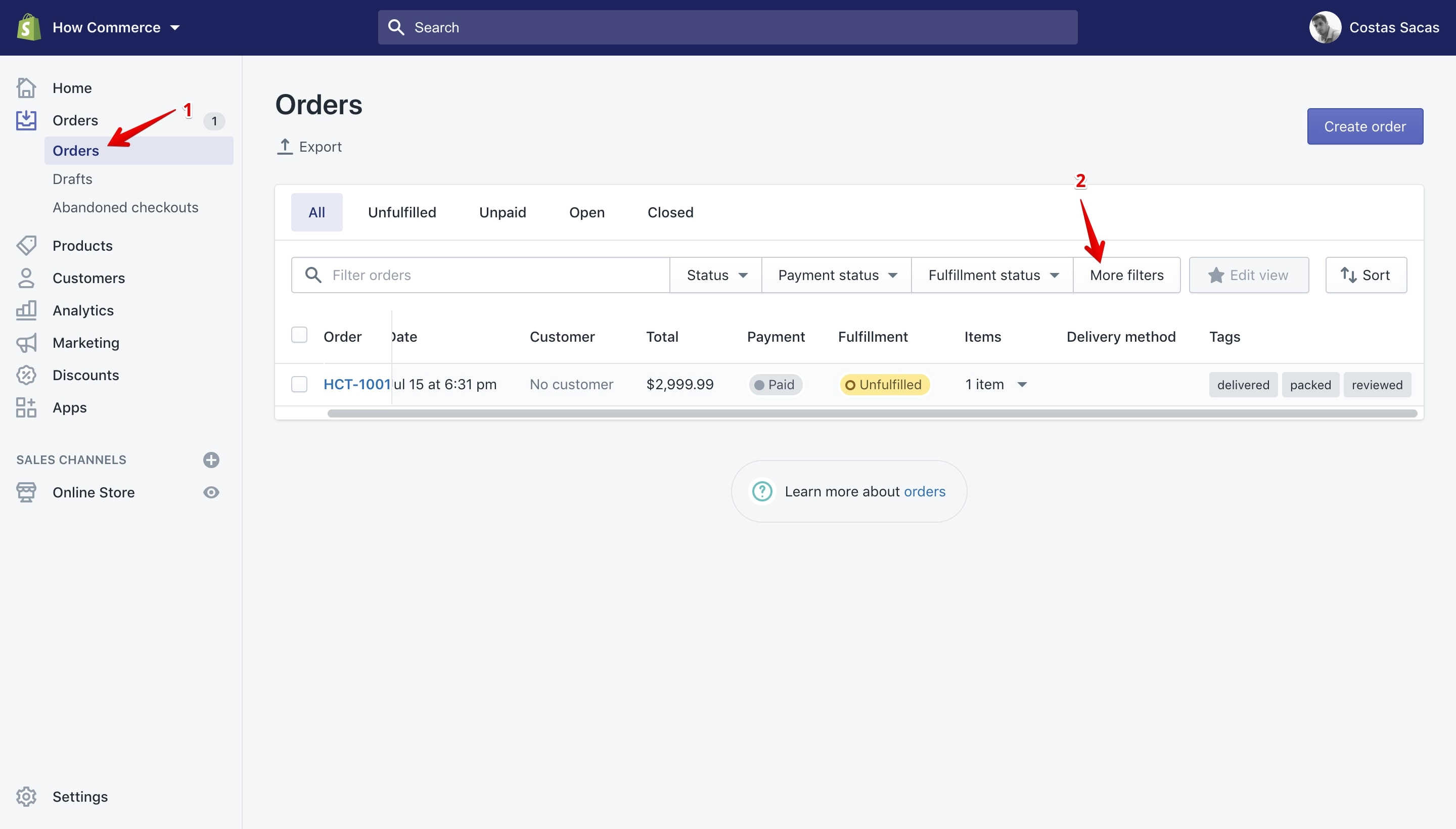This screenshot has width=1456, height=829.
Task: Go to Analytics in the sidebar
Action: coord(83,310)
